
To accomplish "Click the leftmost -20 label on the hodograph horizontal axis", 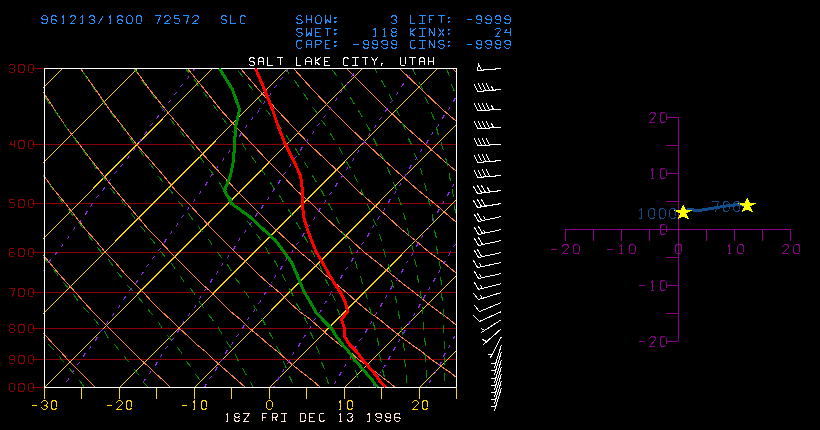I will point(566,249).
